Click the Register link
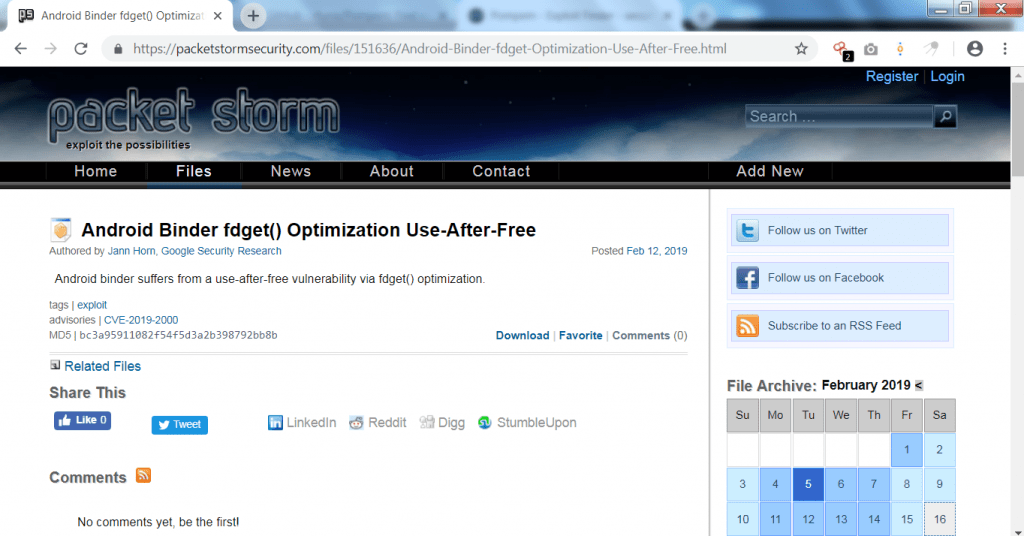The width and height of the screenshot is (1024, 536). pyautogui.click(x=892, y=76)
